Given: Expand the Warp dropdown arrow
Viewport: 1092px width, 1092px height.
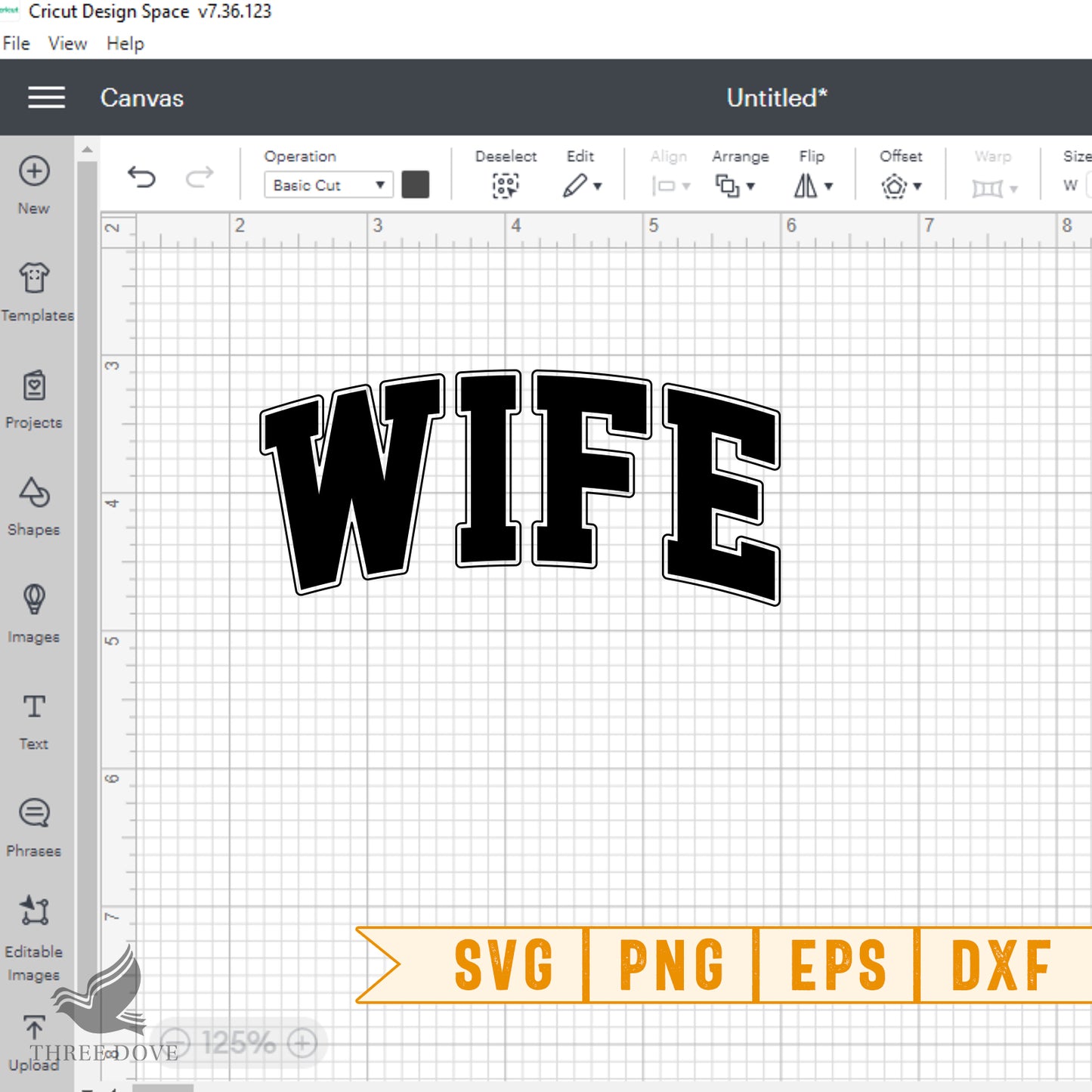Looking at the screenshot, I should 1013,189.
